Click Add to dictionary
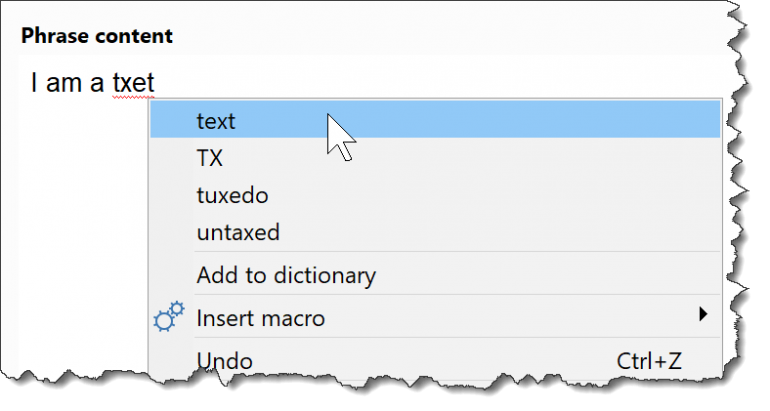This screenshot has height=411, width=770. [435, 274]
